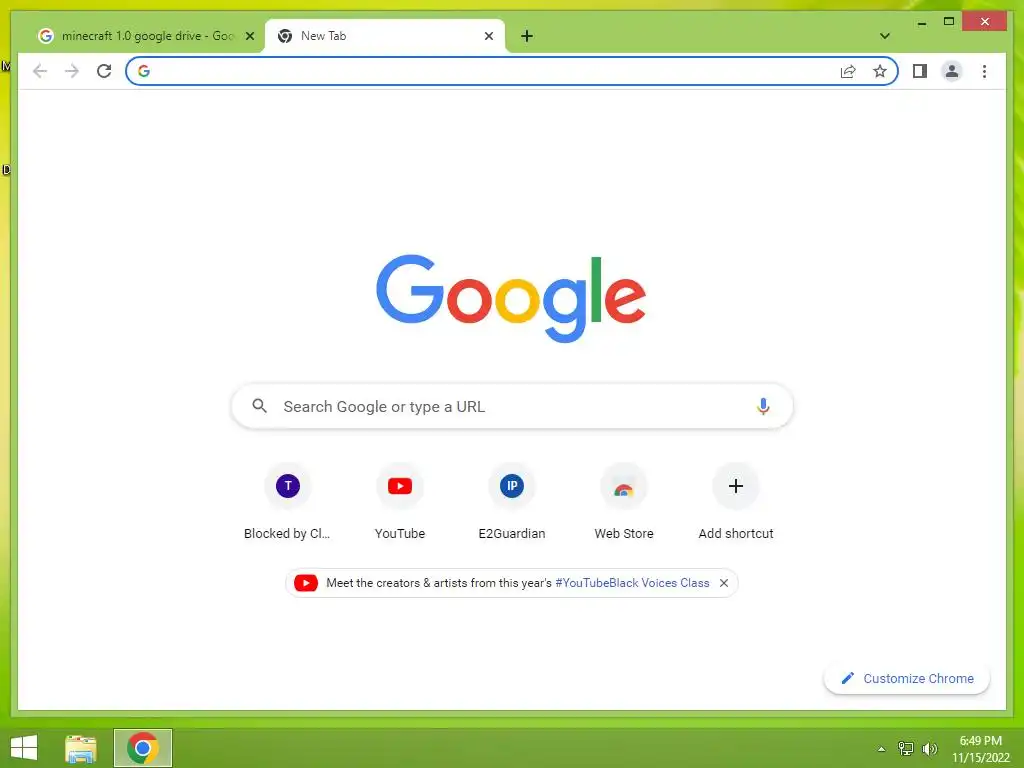The image size is (1024, 768).
Task: Open File Explorer from the taskbar
Action: click(80, 748)
